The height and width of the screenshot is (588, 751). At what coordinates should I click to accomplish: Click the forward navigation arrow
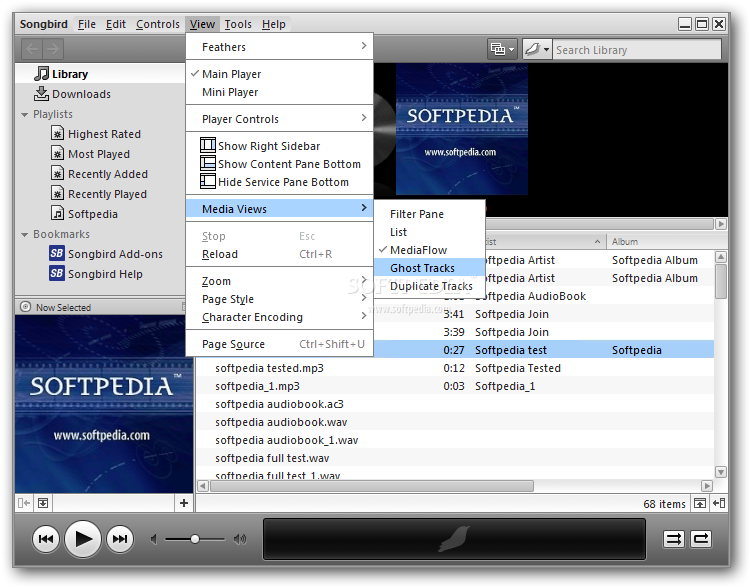53,49
